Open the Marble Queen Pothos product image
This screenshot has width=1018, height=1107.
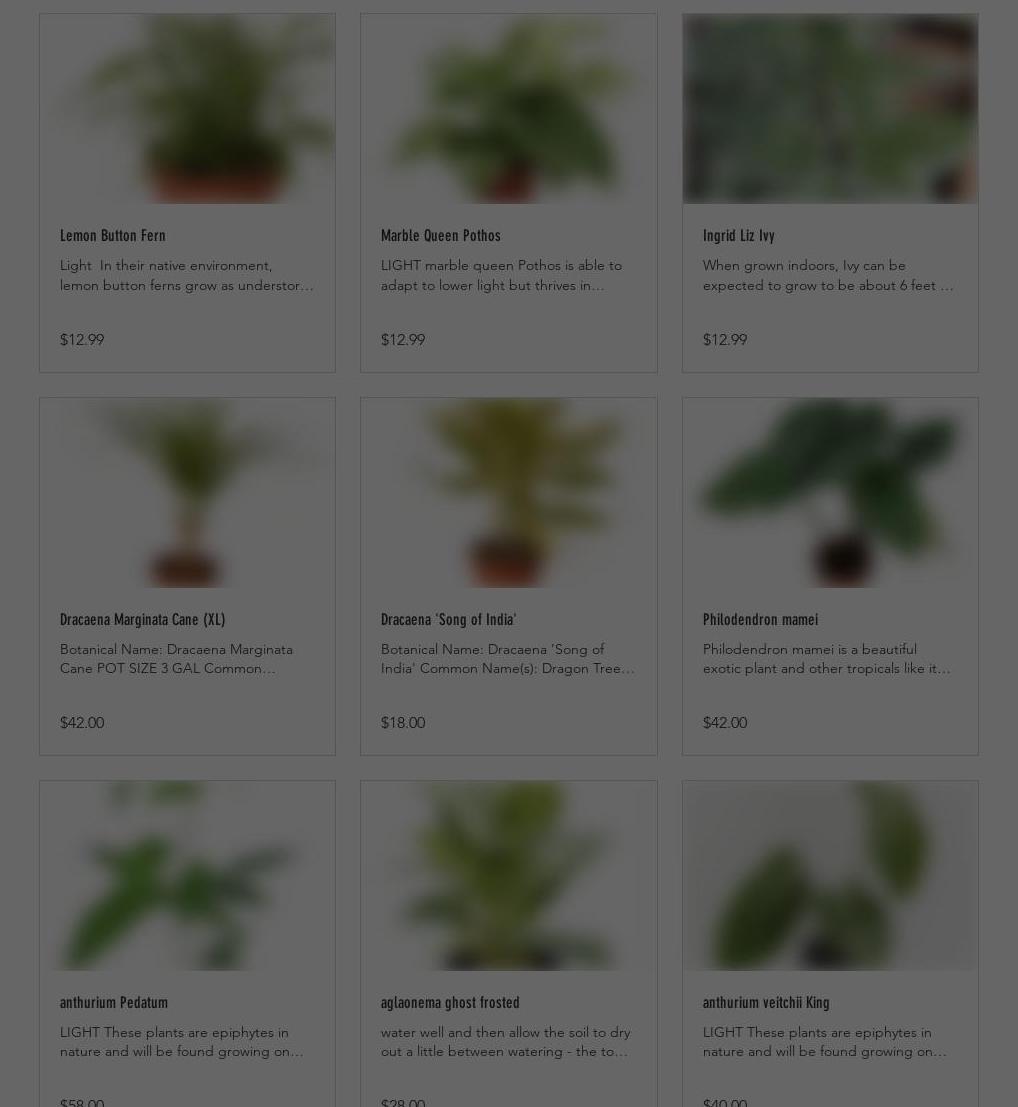click(x=508, y=109)
